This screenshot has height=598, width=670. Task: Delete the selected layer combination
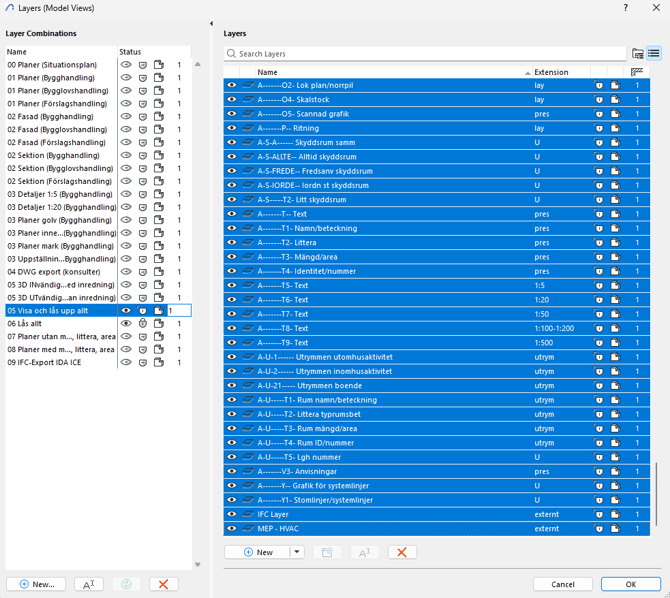pyautogui.click(x=163, y=584)
